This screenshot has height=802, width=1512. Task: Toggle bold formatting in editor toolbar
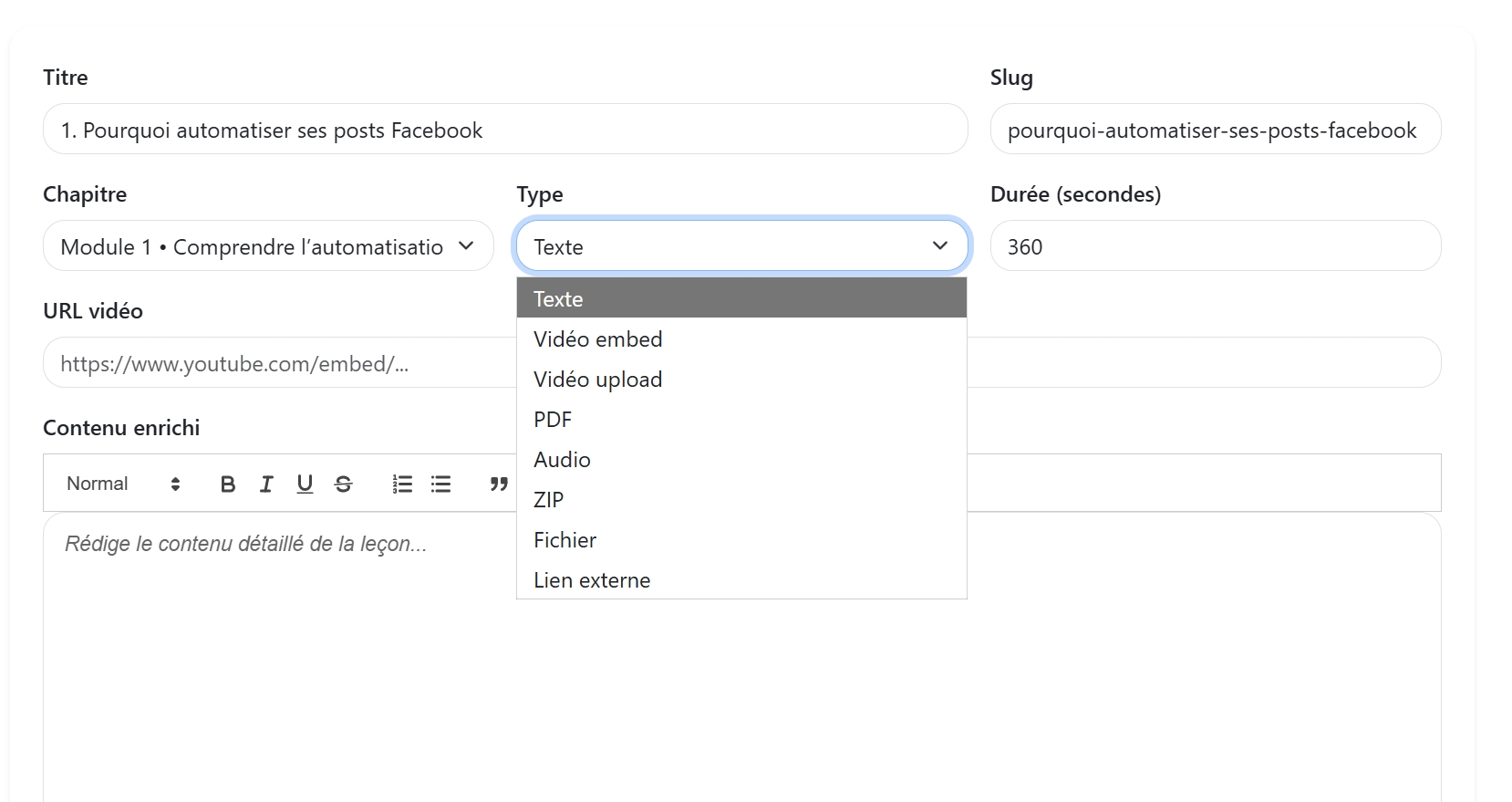click(228, 484)
